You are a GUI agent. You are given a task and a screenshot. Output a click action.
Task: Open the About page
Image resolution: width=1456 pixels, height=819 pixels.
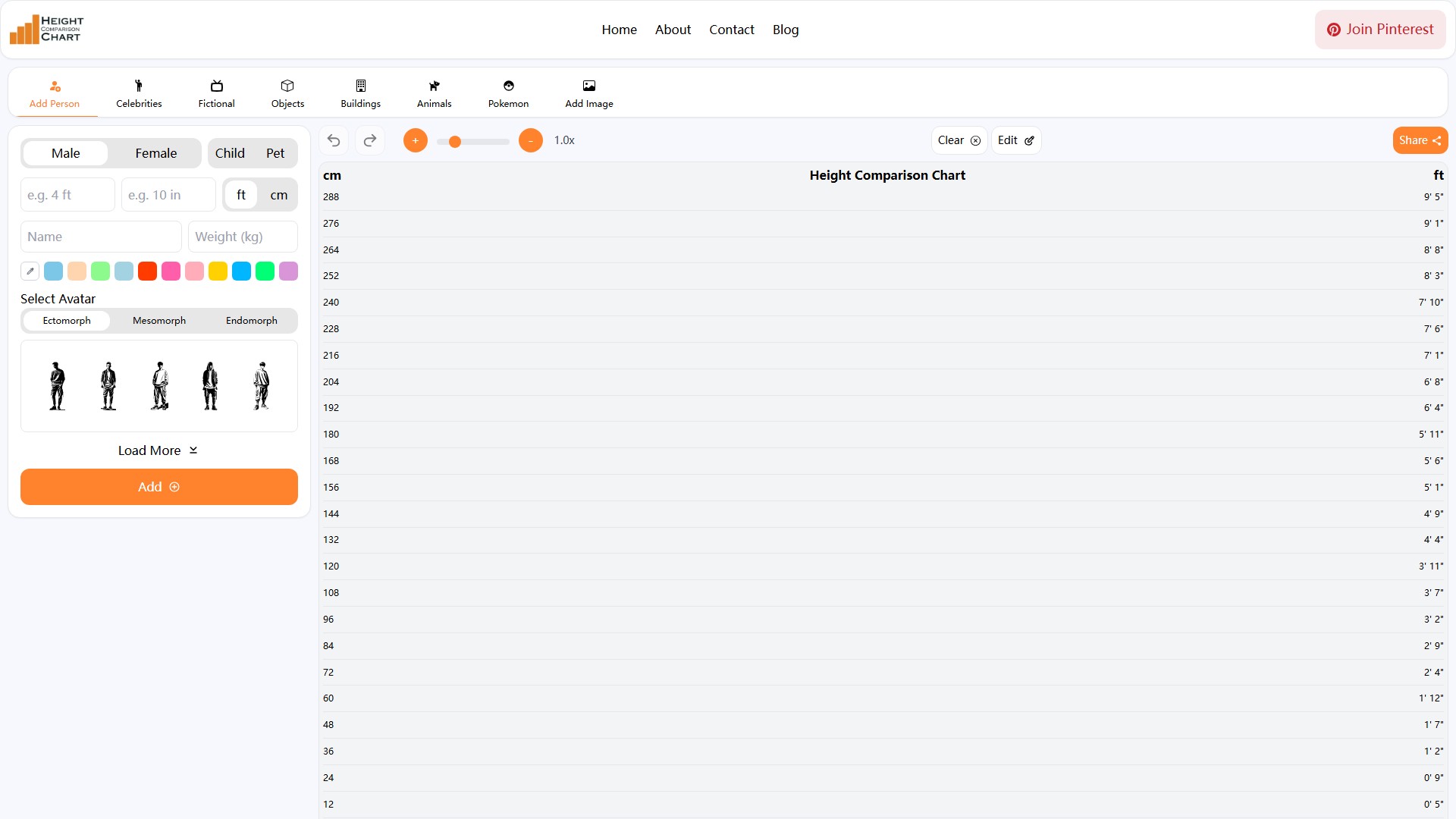pyautogui.click(x=673, y=30)
